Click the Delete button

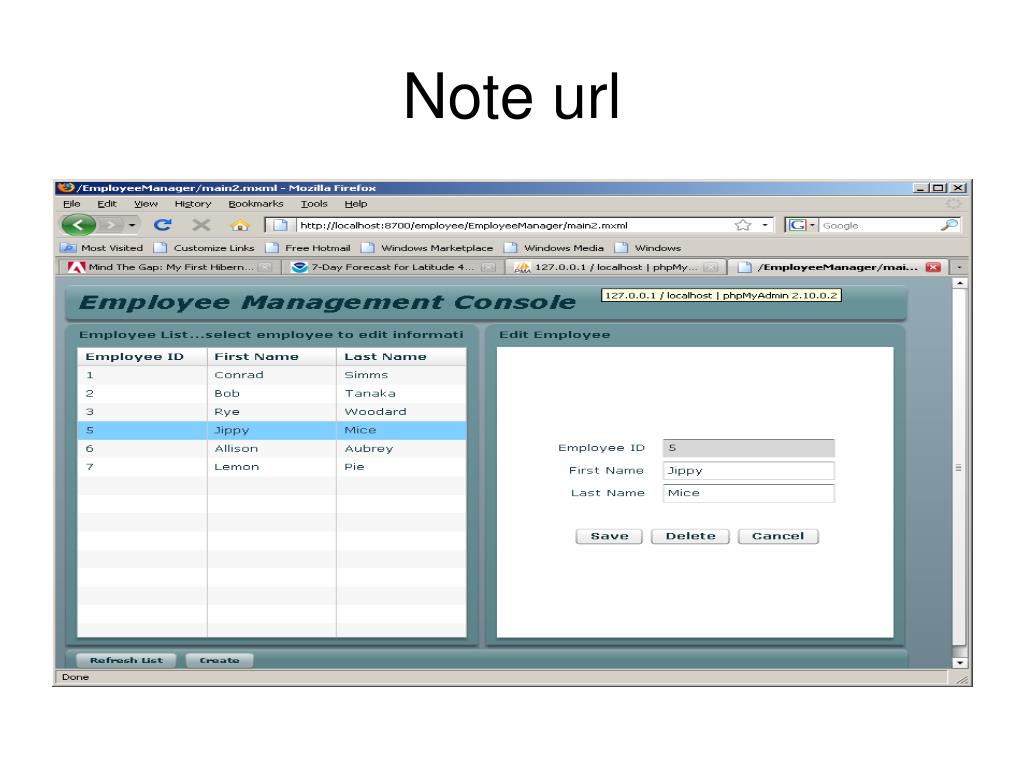pos(690,536)
